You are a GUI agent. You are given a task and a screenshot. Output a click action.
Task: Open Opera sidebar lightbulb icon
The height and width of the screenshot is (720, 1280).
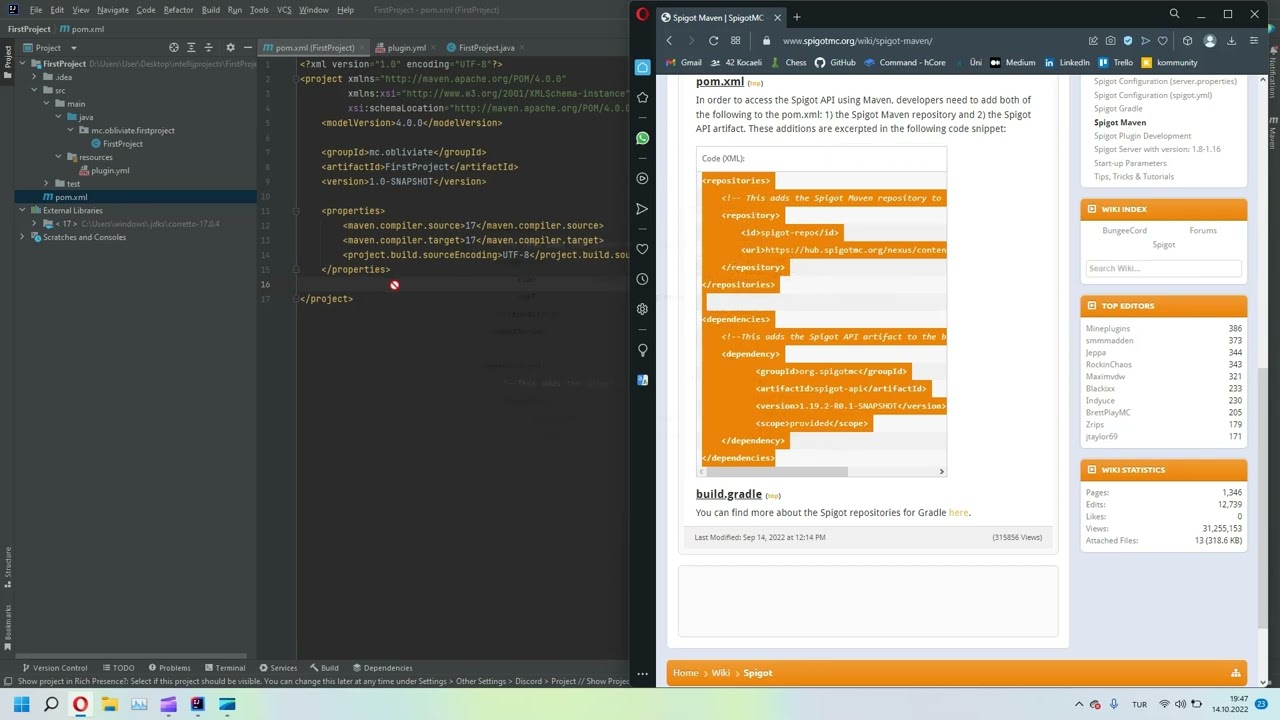click(x=642, y=350)
